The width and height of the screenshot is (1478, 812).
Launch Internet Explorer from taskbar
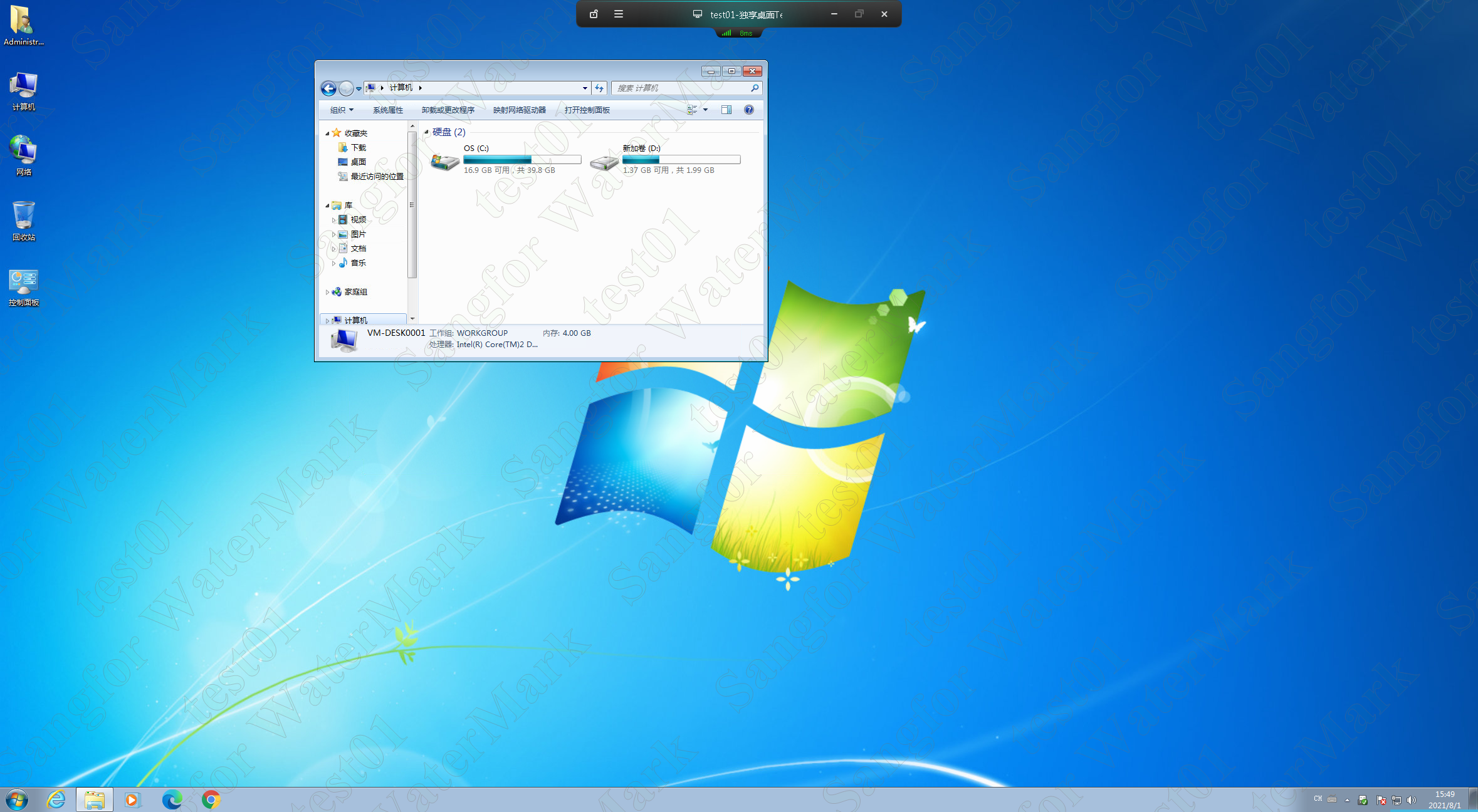[56, 800]
